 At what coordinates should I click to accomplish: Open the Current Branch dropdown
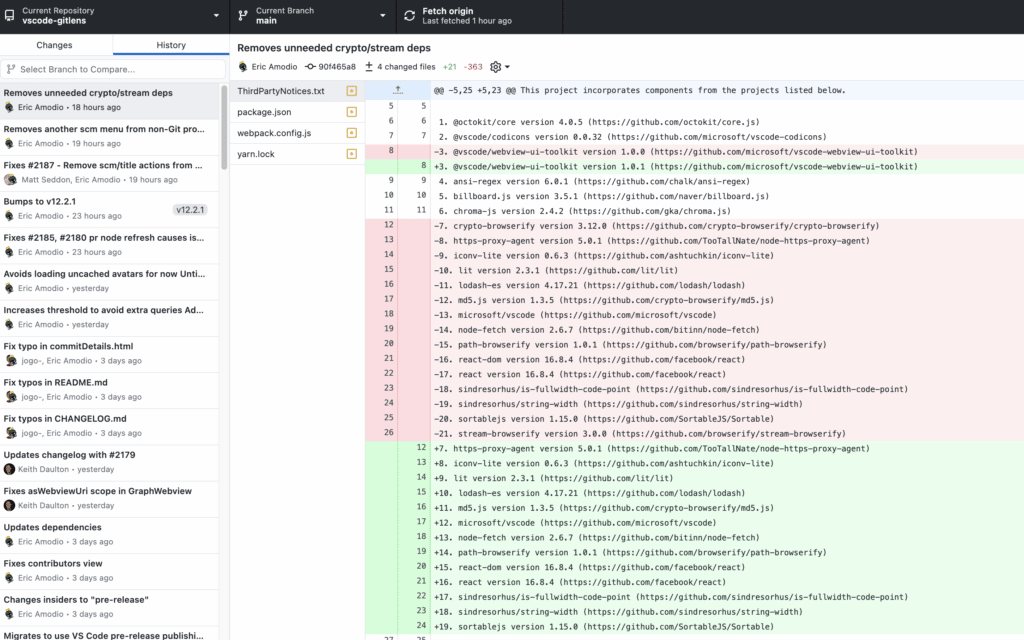pyautogui.click(x=313, y=16)
